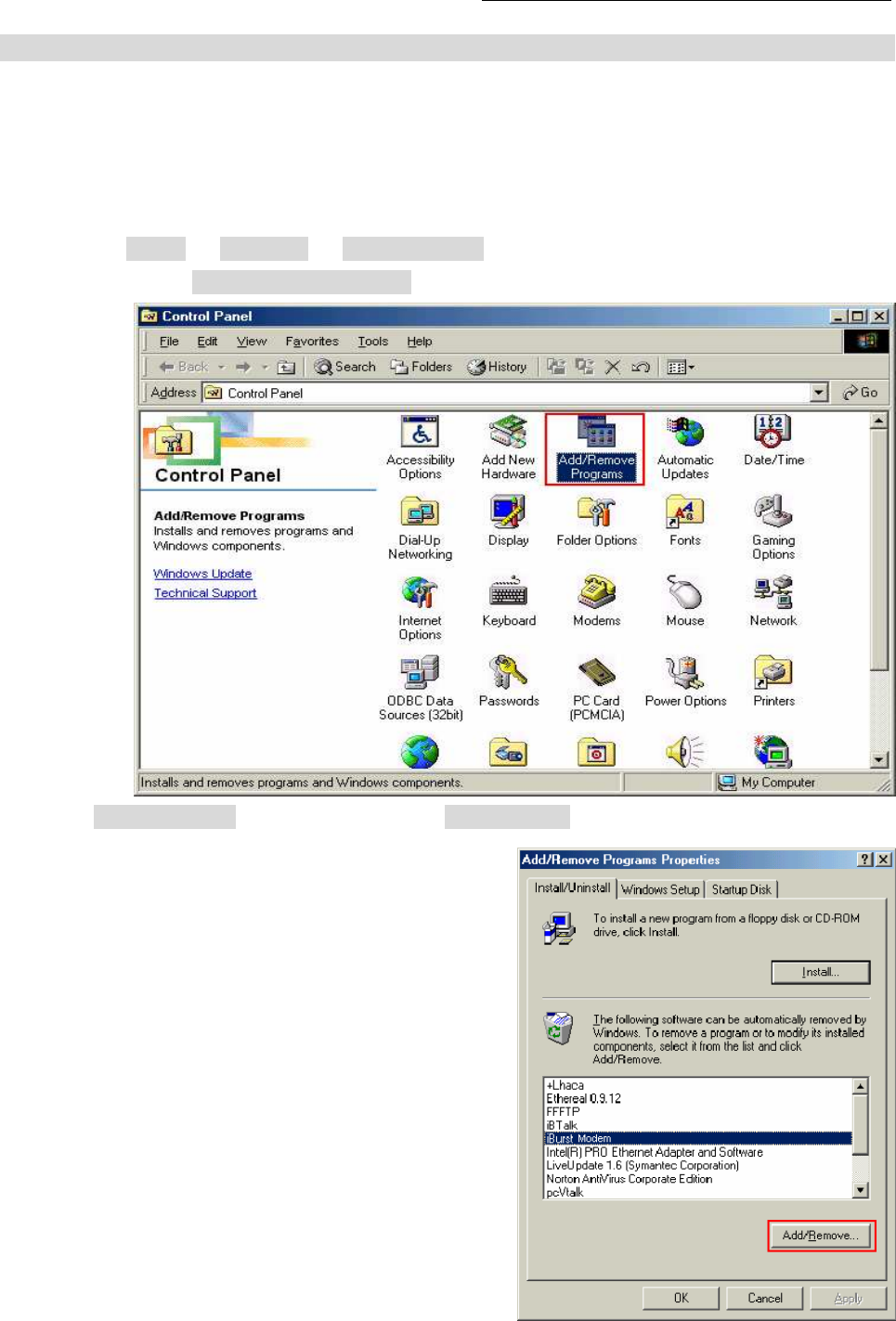Open the Tools menu
This screenshot has height=1321, width=896.
(x=373, y=341)
